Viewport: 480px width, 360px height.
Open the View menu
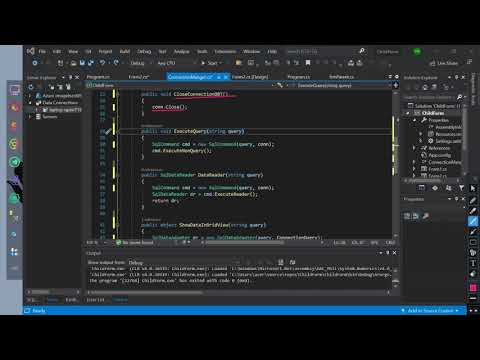pyautogui.click(x=73, y=51)
